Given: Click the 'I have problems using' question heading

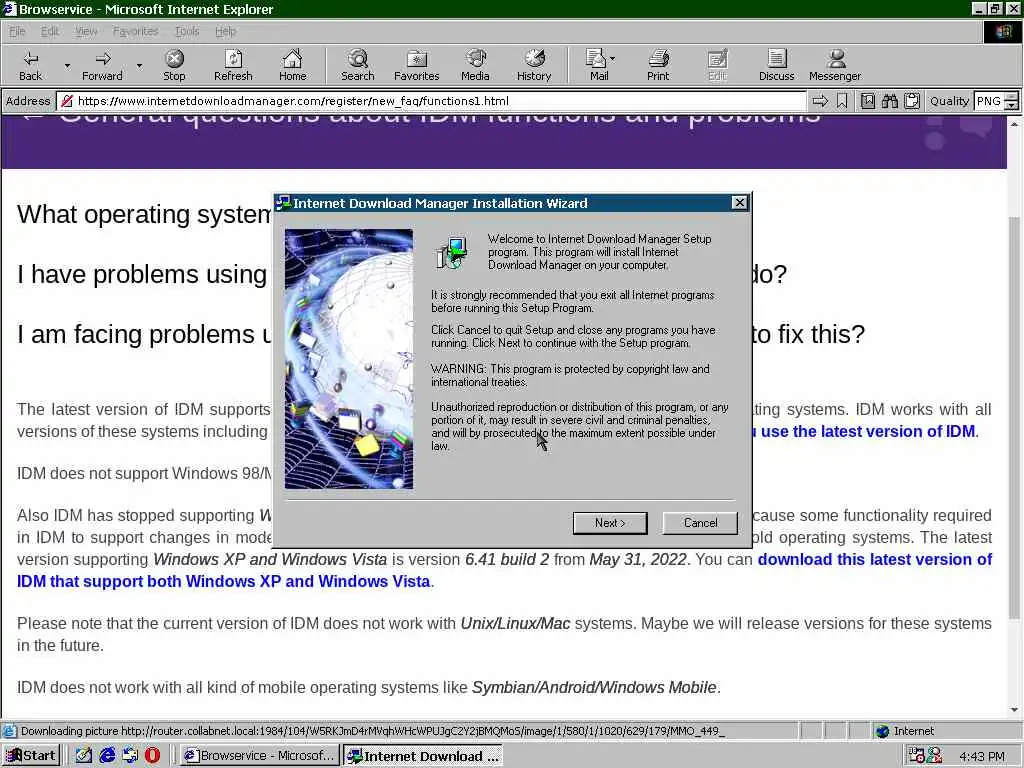Looking at the screenshot, I should click(x=142, y=274).
